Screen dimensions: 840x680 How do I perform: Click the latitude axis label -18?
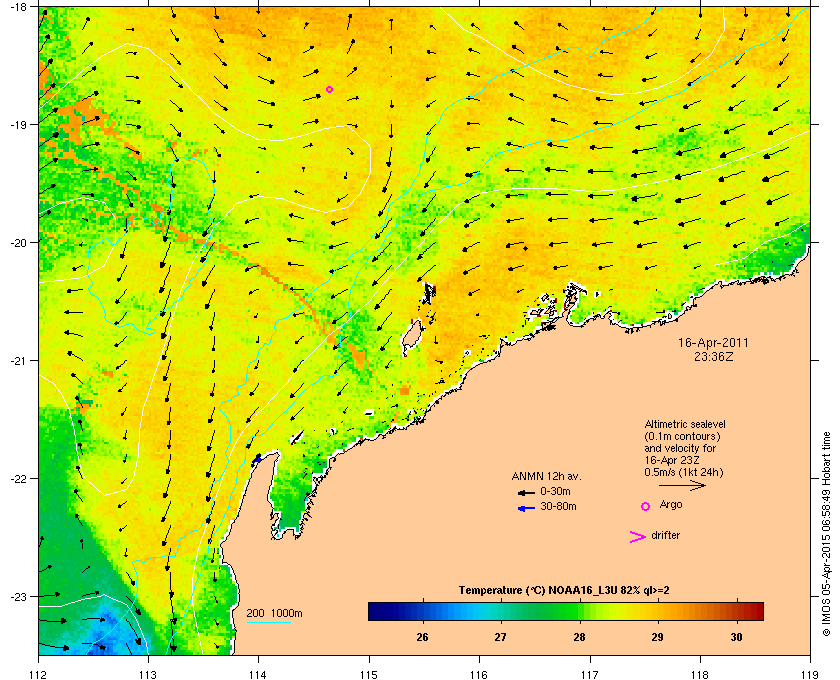[x=18, y=6]
